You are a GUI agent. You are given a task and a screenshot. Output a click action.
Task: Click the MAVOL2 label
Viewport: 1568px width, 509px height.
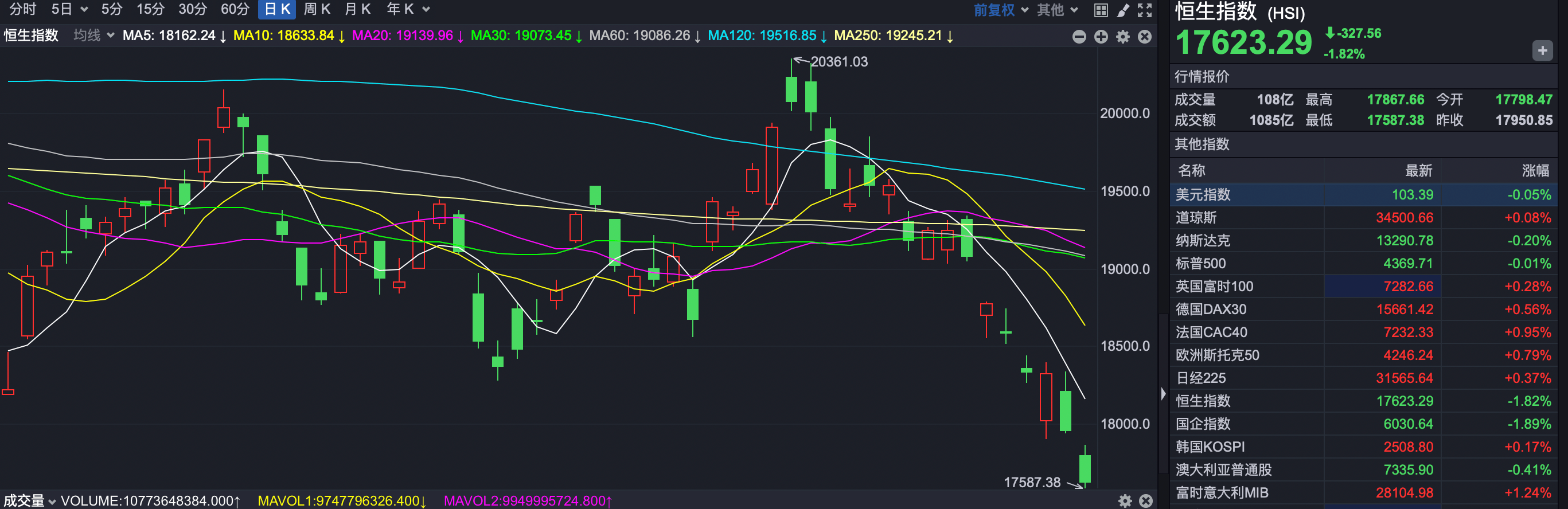528,500
